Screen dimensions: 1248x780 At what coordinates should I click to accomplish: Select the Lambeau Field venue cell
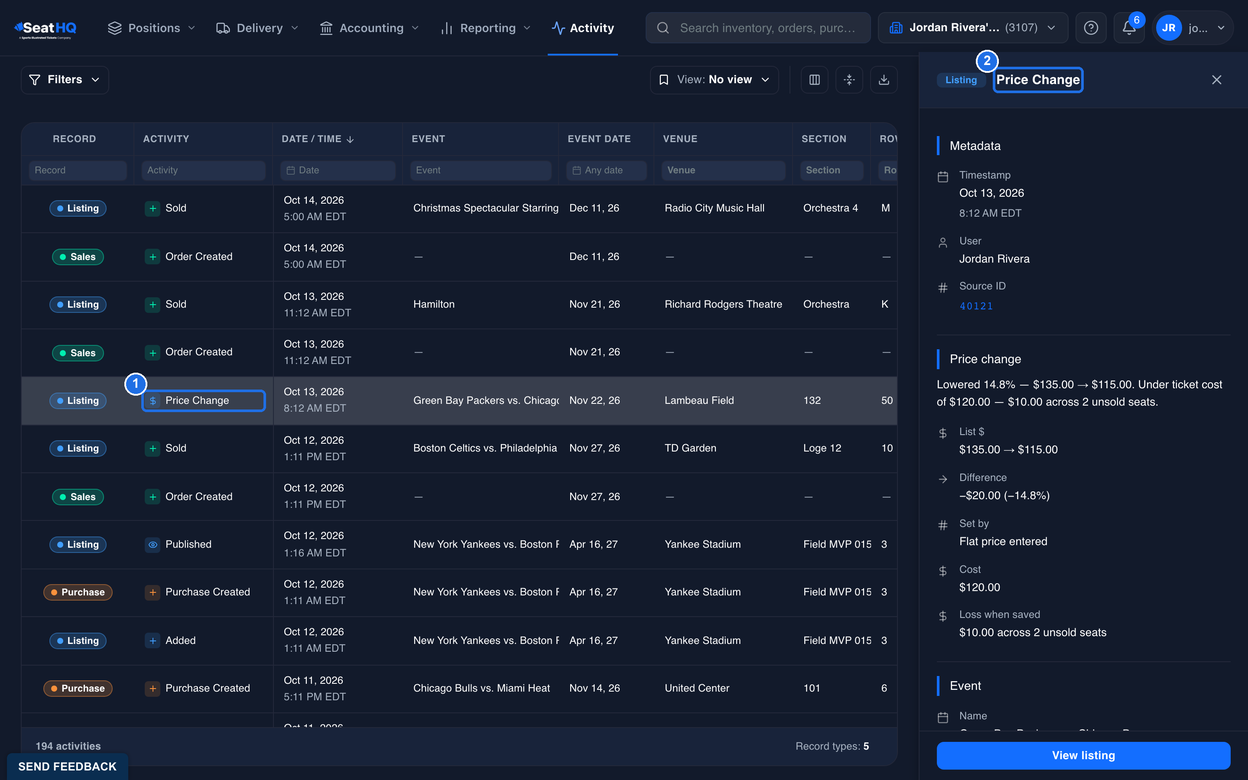[699, 400]
